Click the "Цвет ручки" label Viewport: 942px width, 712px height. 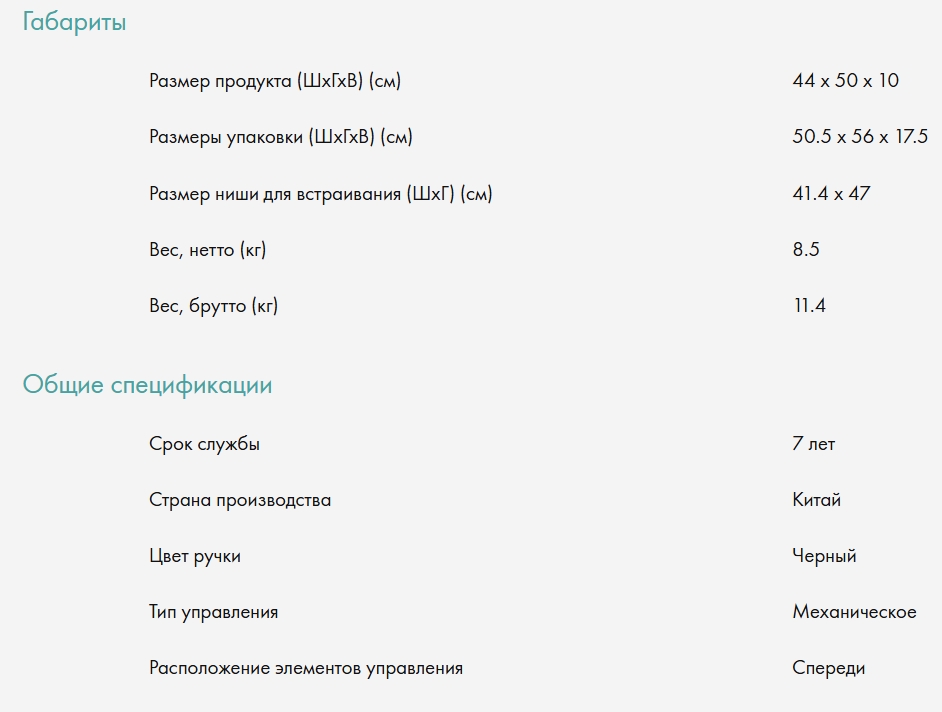(195, 555)
